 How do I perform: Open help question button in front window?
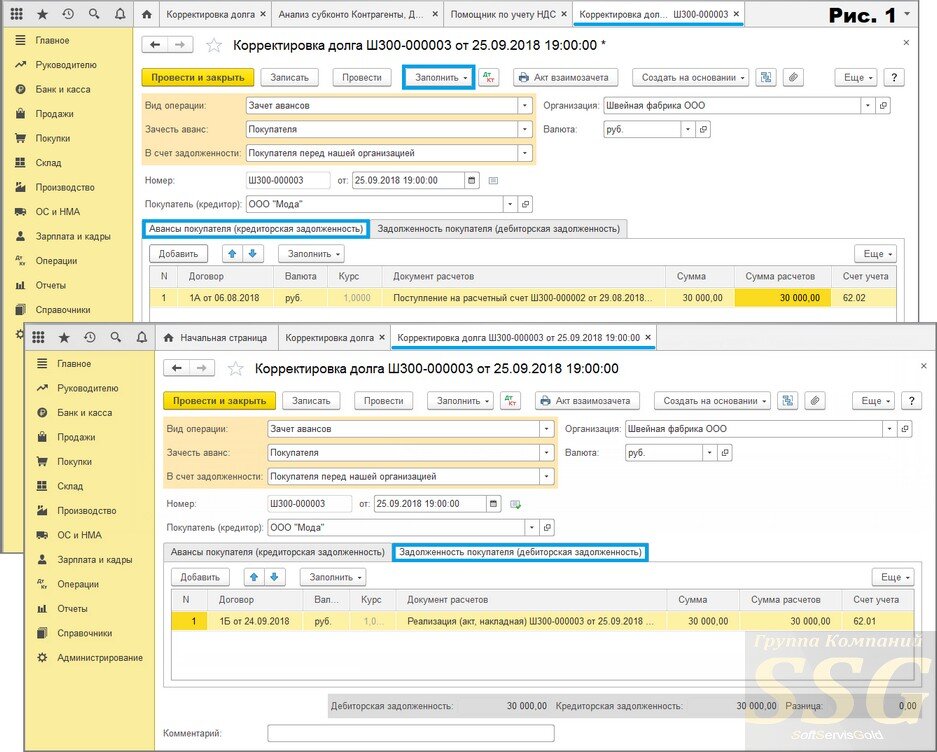pos(911,401)
